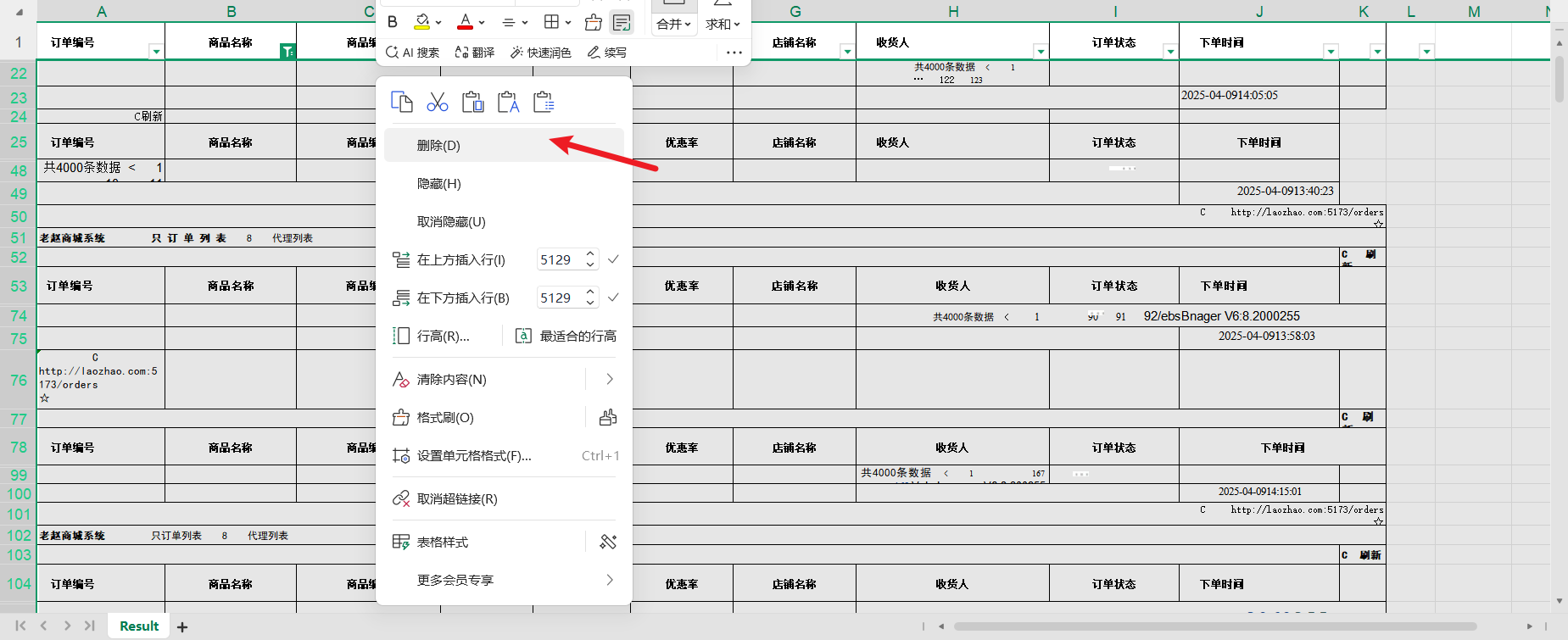Open the active filter on 商品名称 column
The image size is (1568, 640).
click(x=287, y=52)
